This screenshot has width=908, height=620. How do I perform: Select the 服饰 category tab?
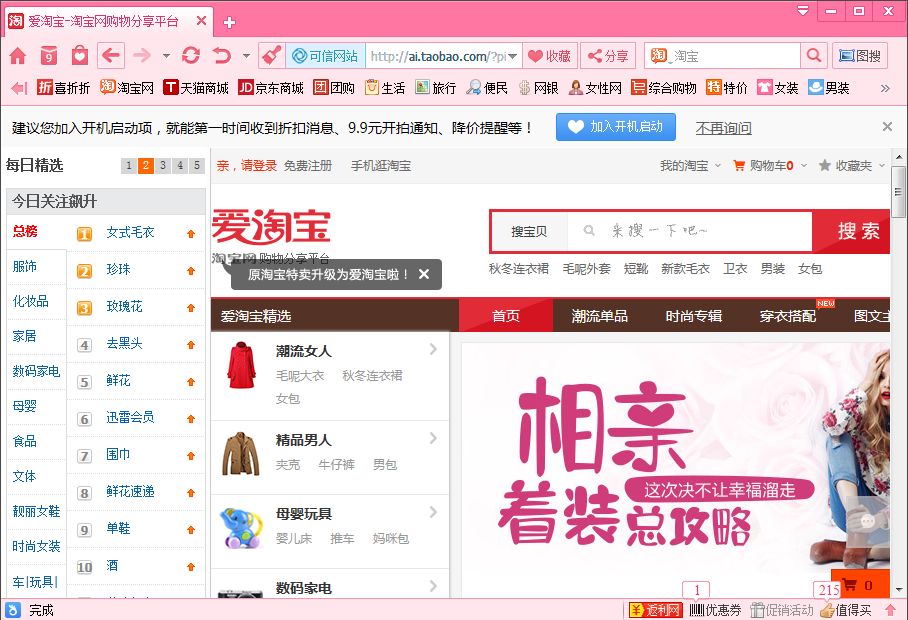(x=25, y=266)
